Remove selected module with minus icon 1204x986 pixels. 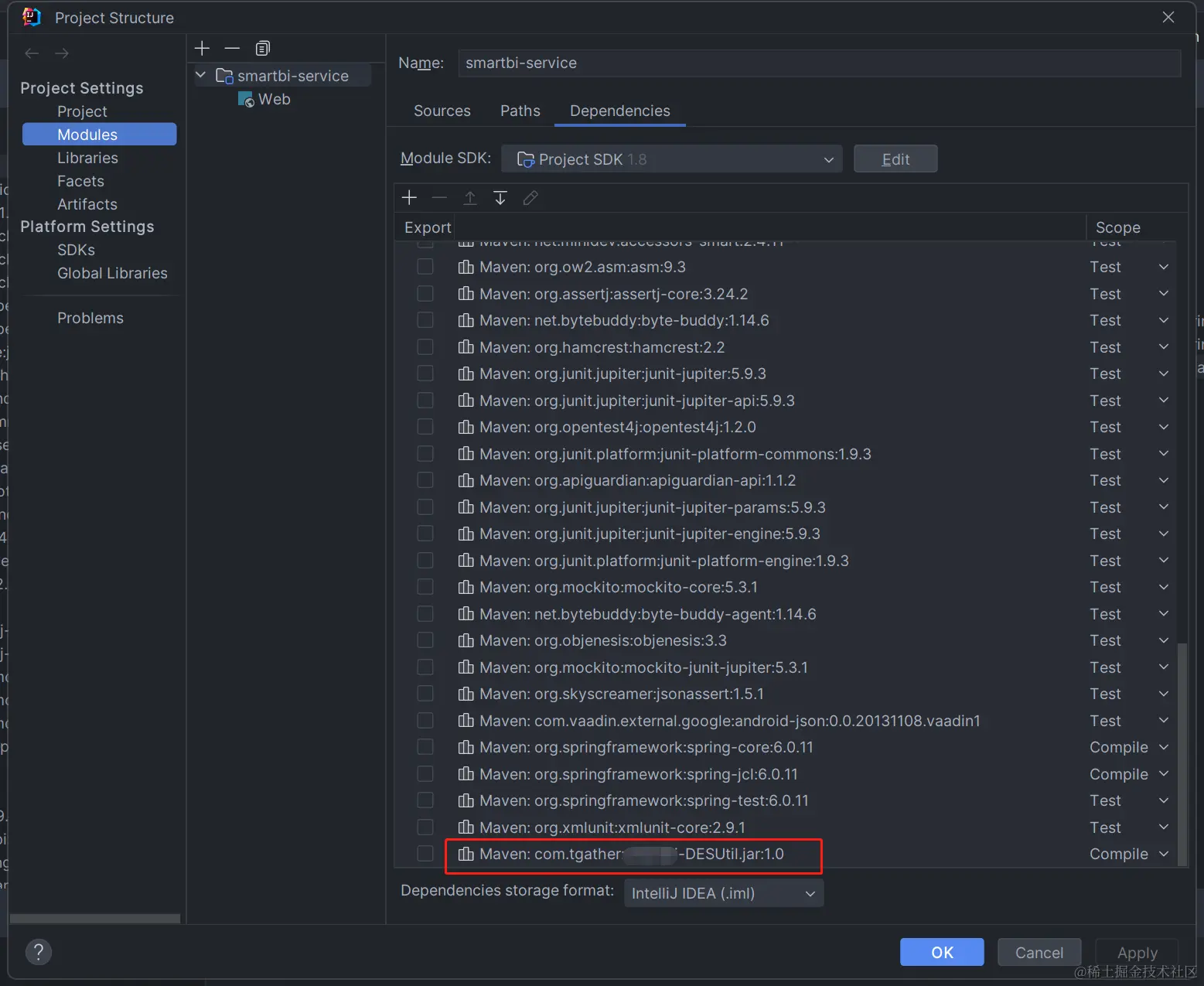tap(232, 48)
